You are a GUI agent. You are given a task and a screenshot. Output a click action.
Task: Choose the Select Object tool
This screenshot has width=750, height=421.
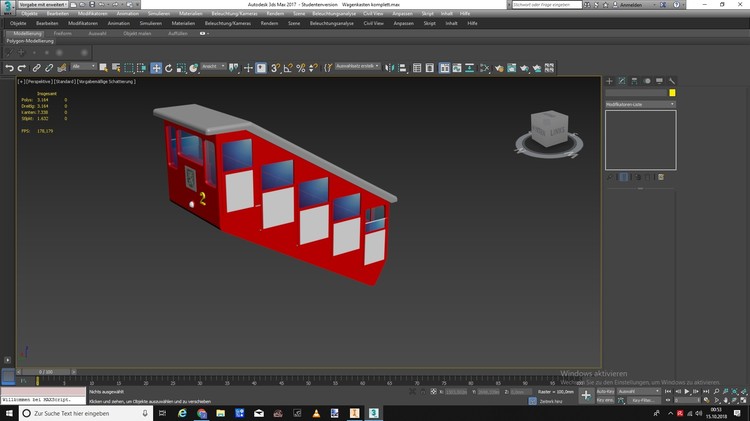[103, 68]
